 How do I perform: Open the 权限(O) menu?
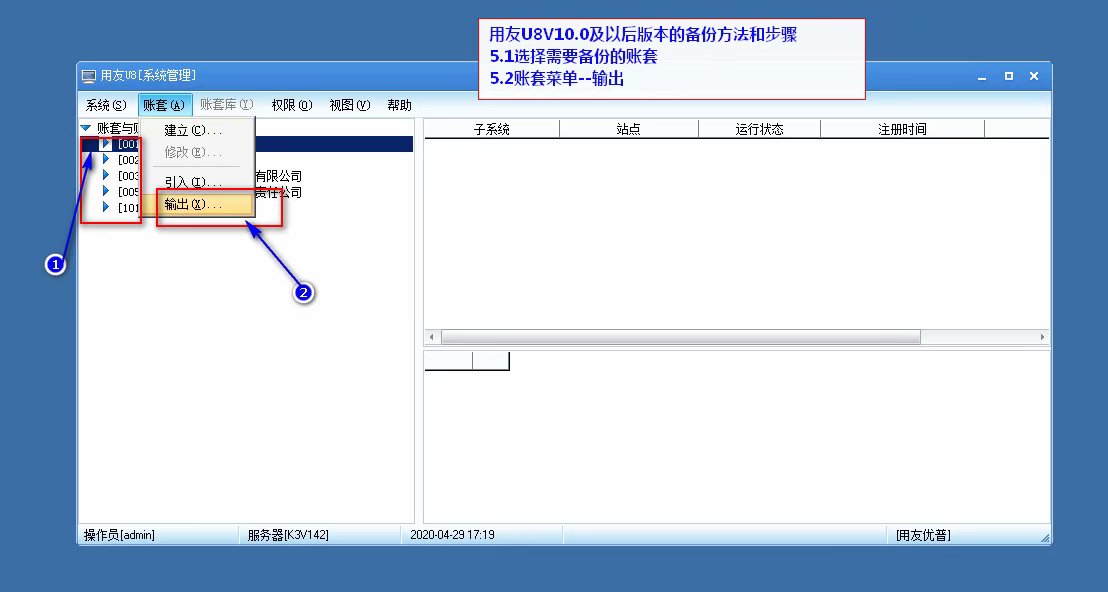292,105
